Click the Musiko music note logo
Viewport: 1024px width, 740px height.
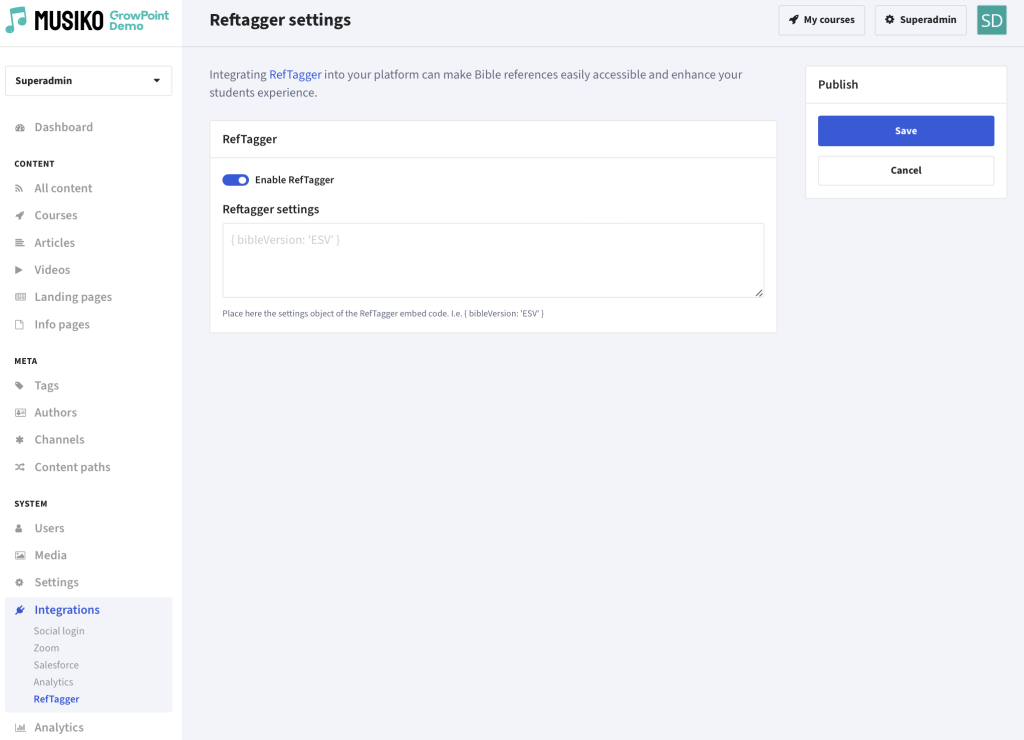(x=16, y=20)
